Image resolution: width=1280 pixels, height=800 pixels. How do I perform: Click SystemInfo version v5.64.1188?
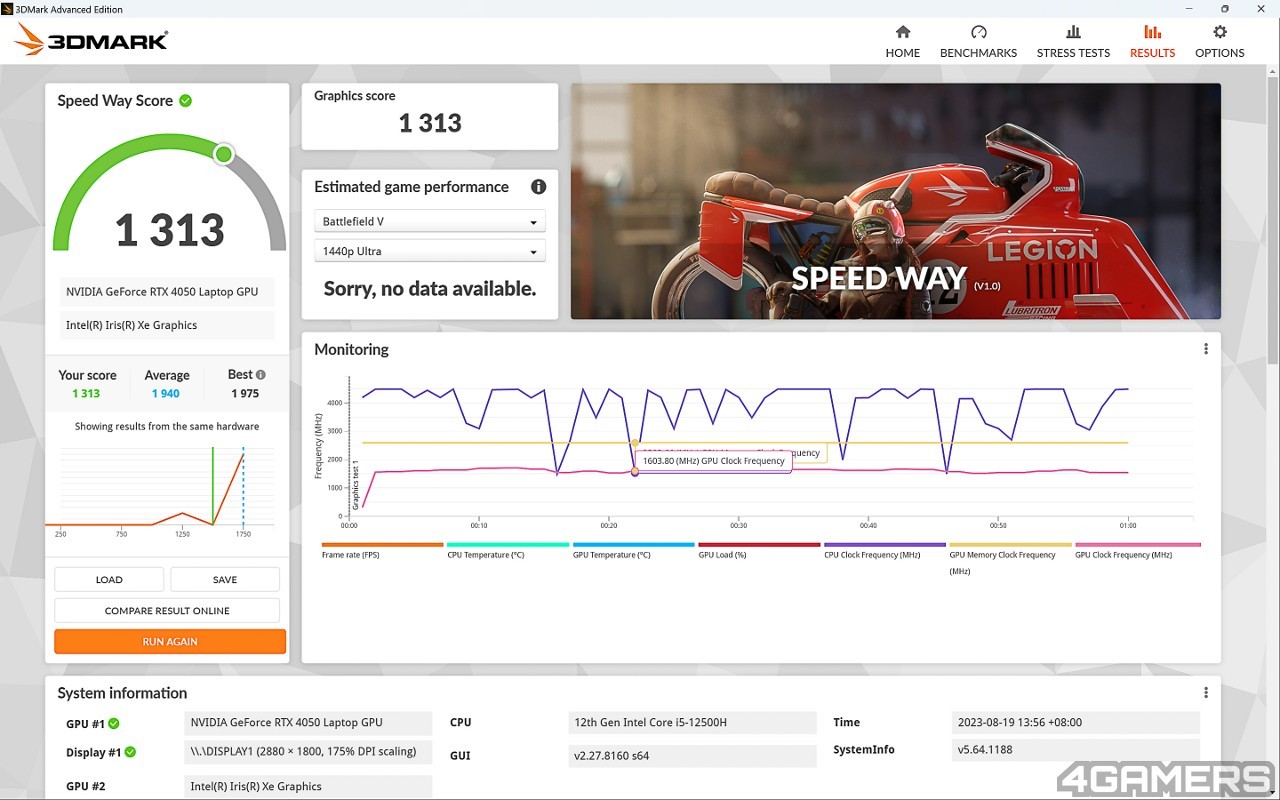(1075, 750)
